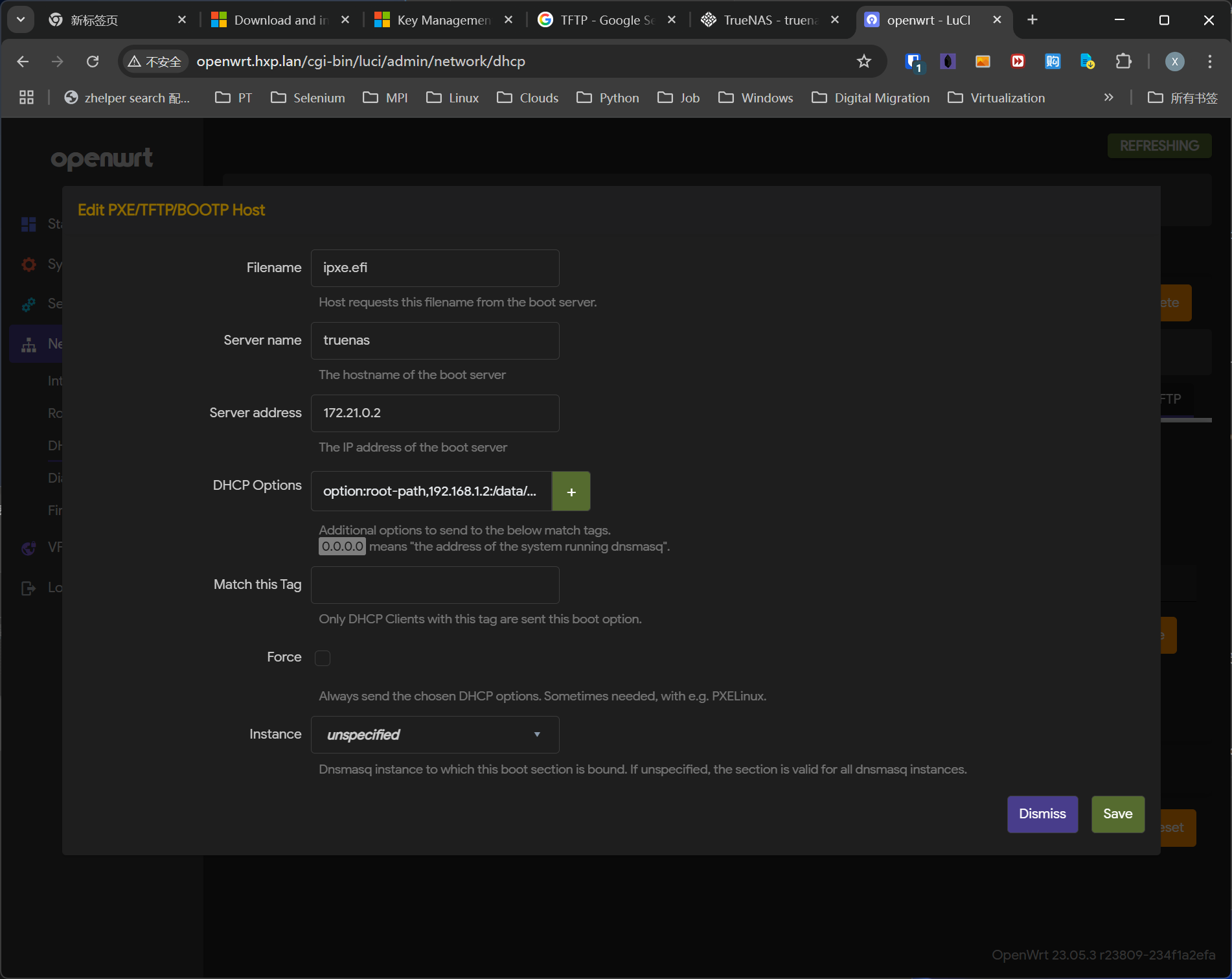Add a DHCP option with plus button
Viewport: 1232px width, 979px height.
(571, 492)
